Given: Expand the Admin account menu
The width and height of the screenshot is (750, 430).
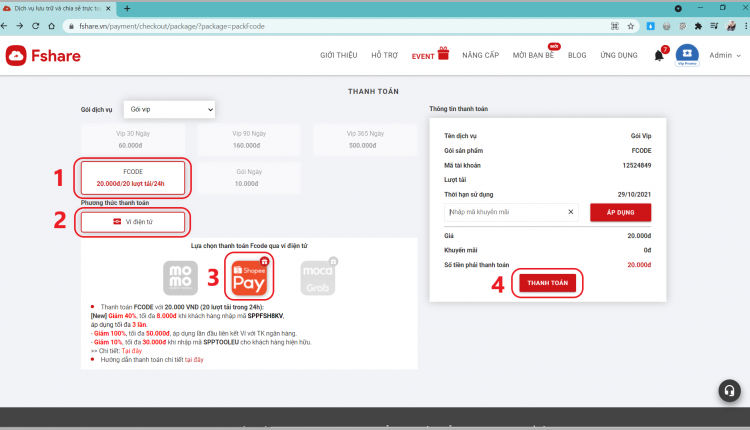Looking at the screenshot, I should point(725,55).
